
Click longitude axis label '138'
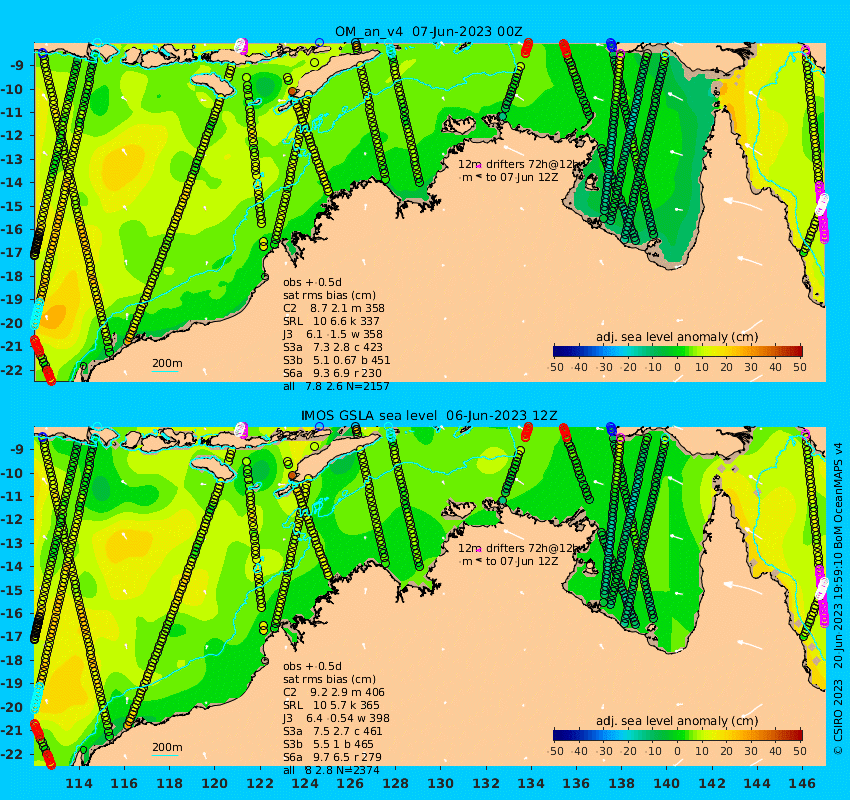click(x=621, y=783)
